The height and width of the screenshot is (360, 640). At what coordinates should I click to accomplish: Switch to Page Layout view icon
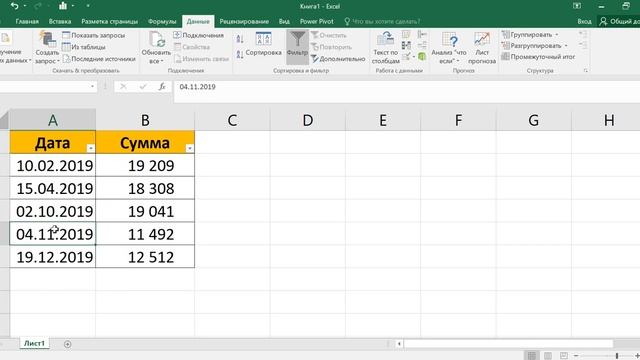click(548, 356)
